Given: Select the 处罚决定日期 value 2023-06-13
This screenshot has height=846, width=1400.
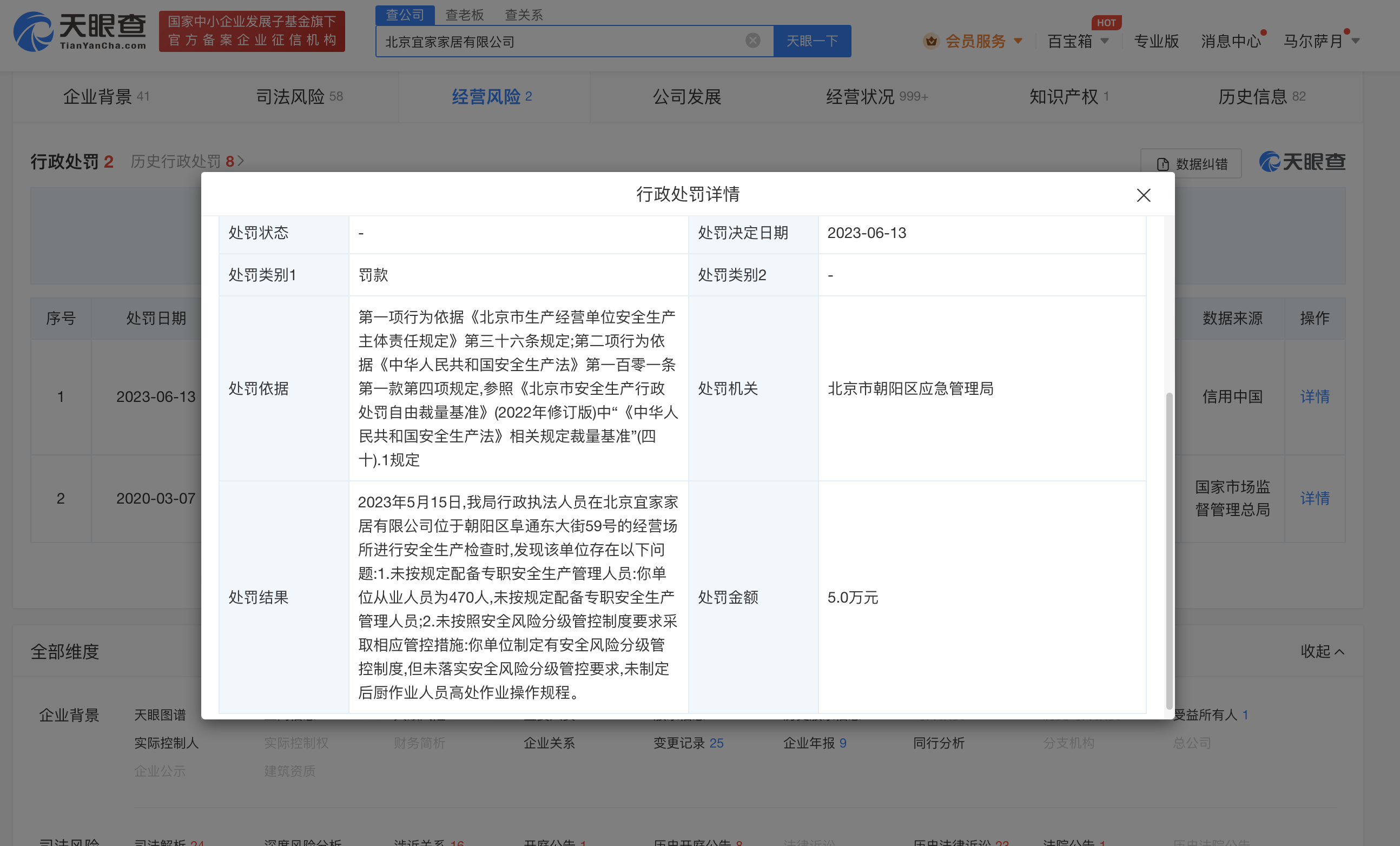Looking at the screenshot, I should (867, 233).
